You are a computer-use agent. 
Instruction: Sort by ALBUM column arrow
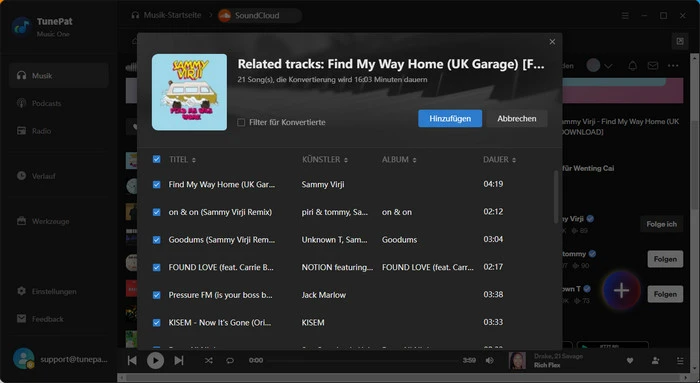(414, 160)
